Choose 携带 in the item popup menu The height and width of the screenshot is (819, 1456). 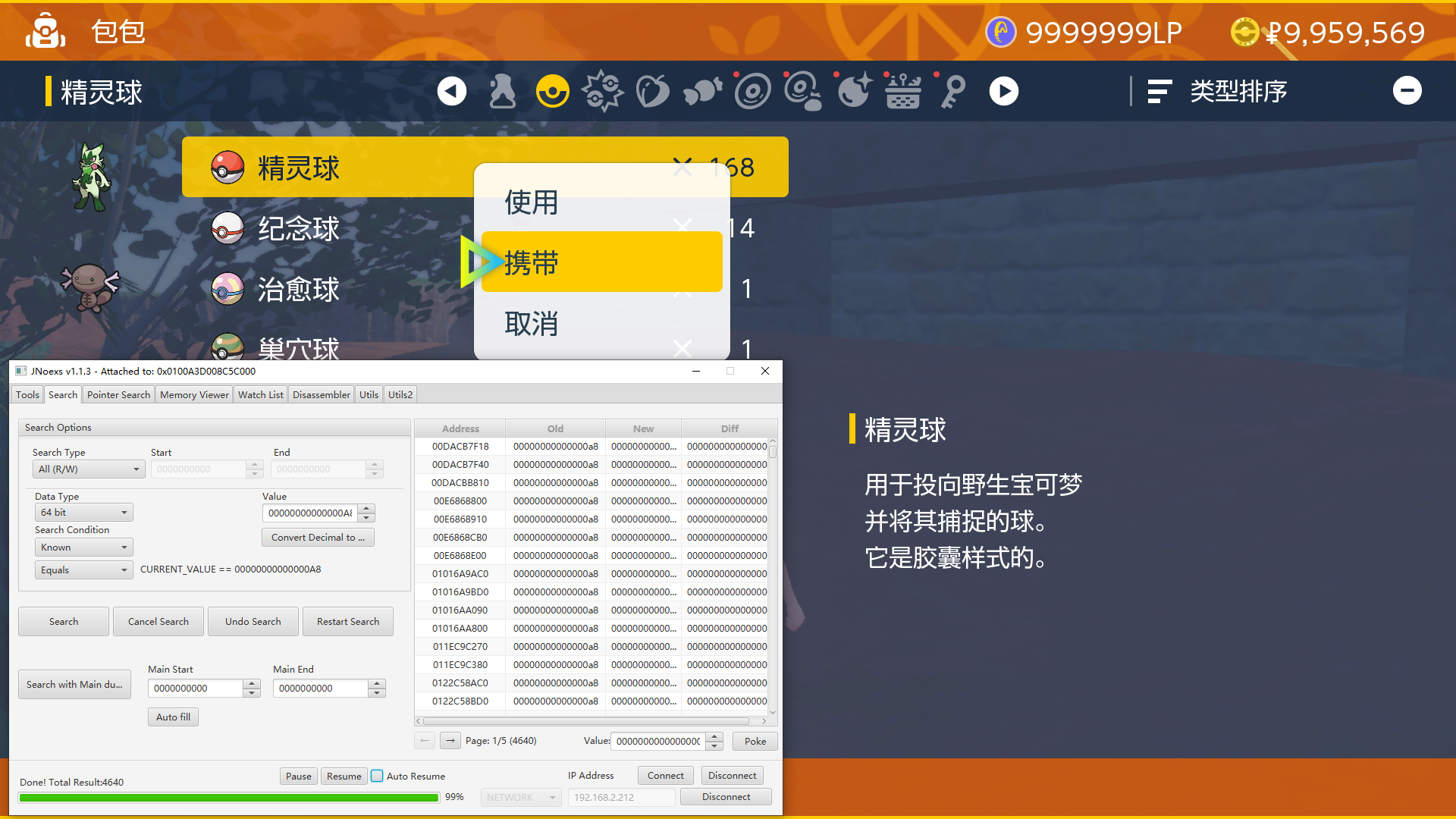(x=602, y=262)
